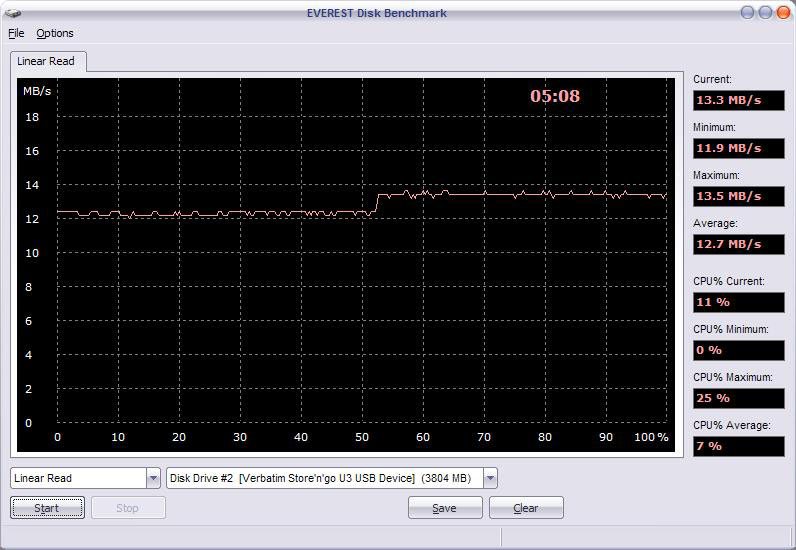
Task: Select the Linear Read tab
Action: pyautogui.click(x=46, y=61)
